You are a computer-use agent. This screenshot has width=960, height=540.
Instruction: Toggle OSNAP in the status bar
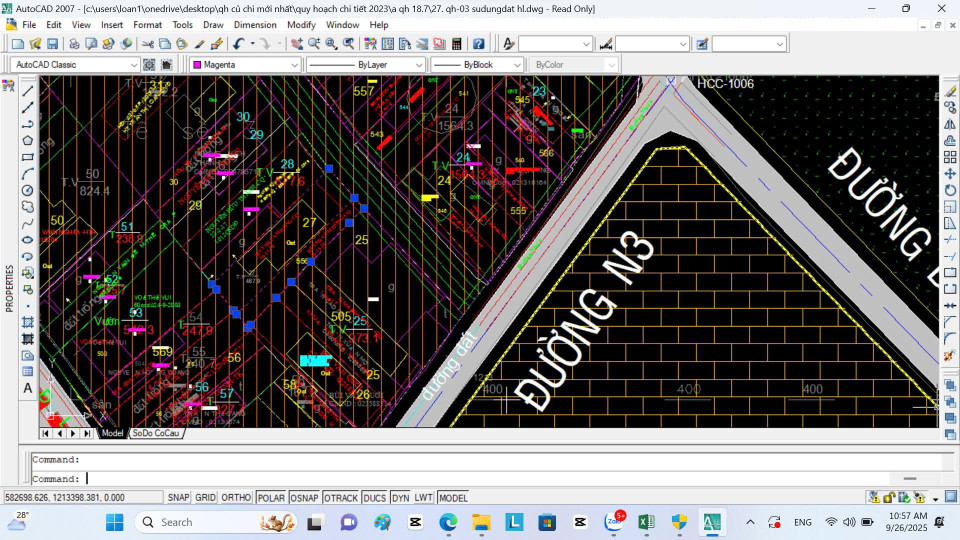304,498
